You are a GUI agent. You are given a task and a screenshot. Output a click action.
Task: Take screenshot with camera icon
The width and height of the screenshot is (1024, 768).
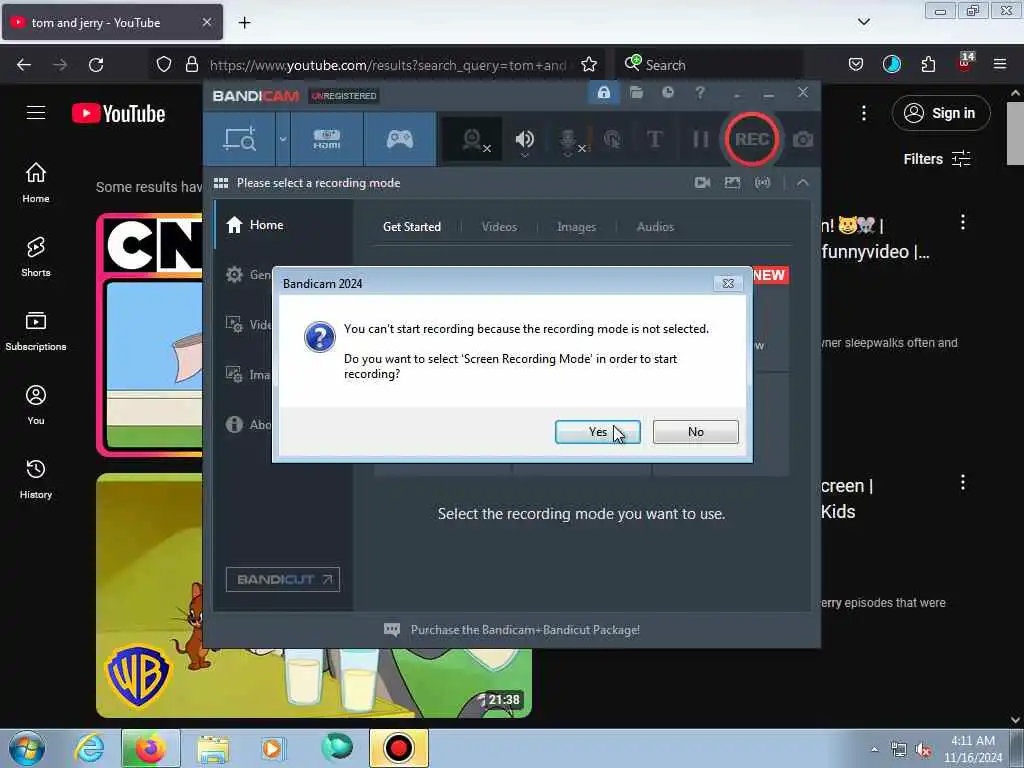(803, 139)
